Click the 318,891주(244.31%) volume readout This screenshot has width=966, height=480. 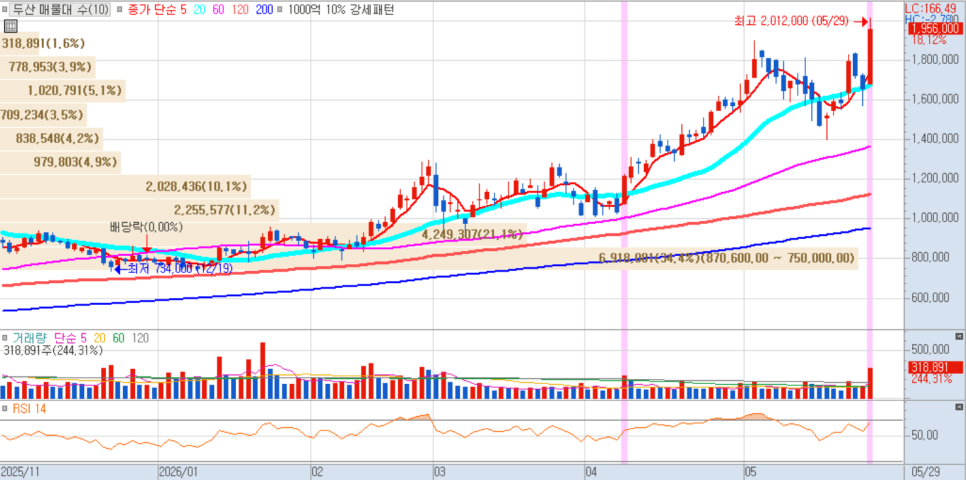tap(53, 351)
